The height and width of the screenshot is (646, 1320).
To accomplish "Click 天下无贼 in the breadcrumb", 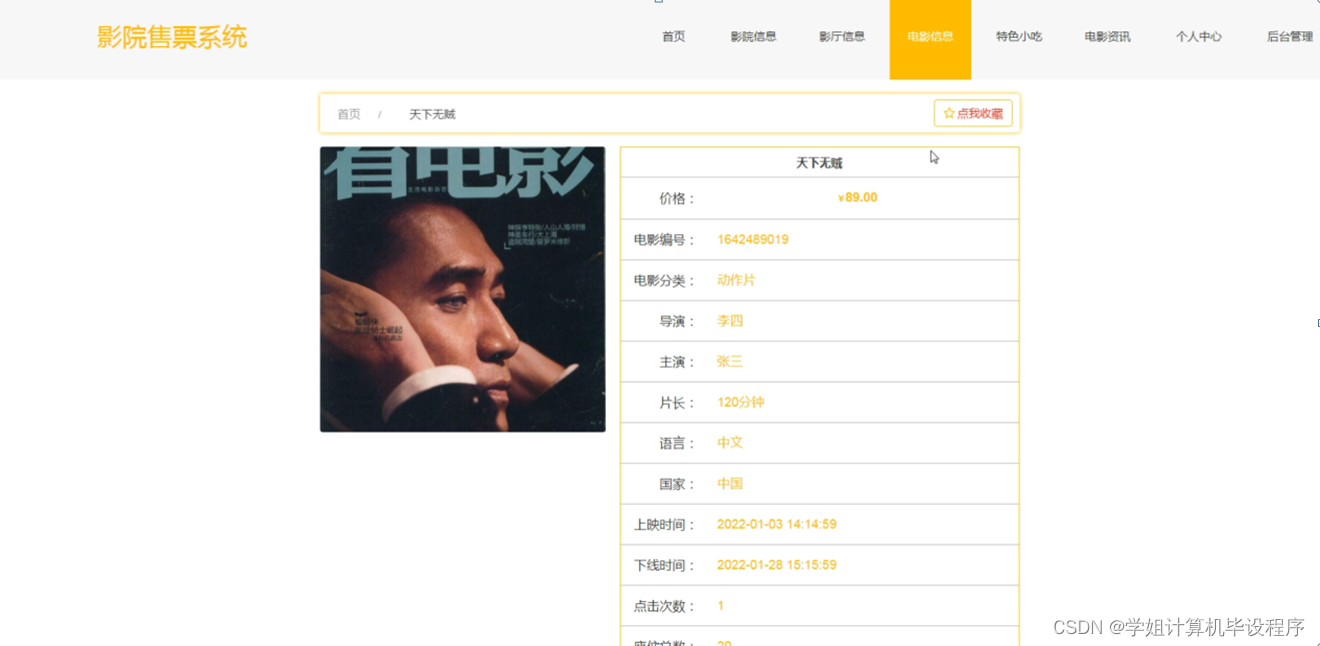I will pos(432,114).
